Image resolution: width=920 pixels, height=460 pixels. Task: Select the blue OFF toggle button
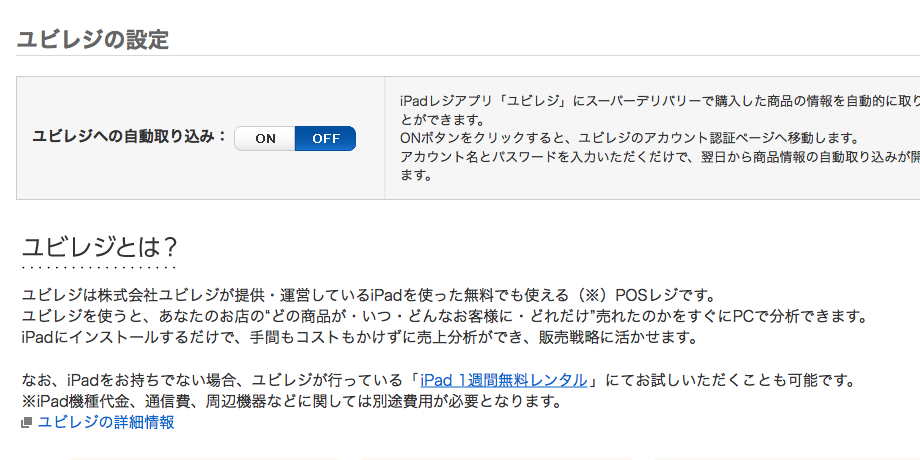point(326,138)
